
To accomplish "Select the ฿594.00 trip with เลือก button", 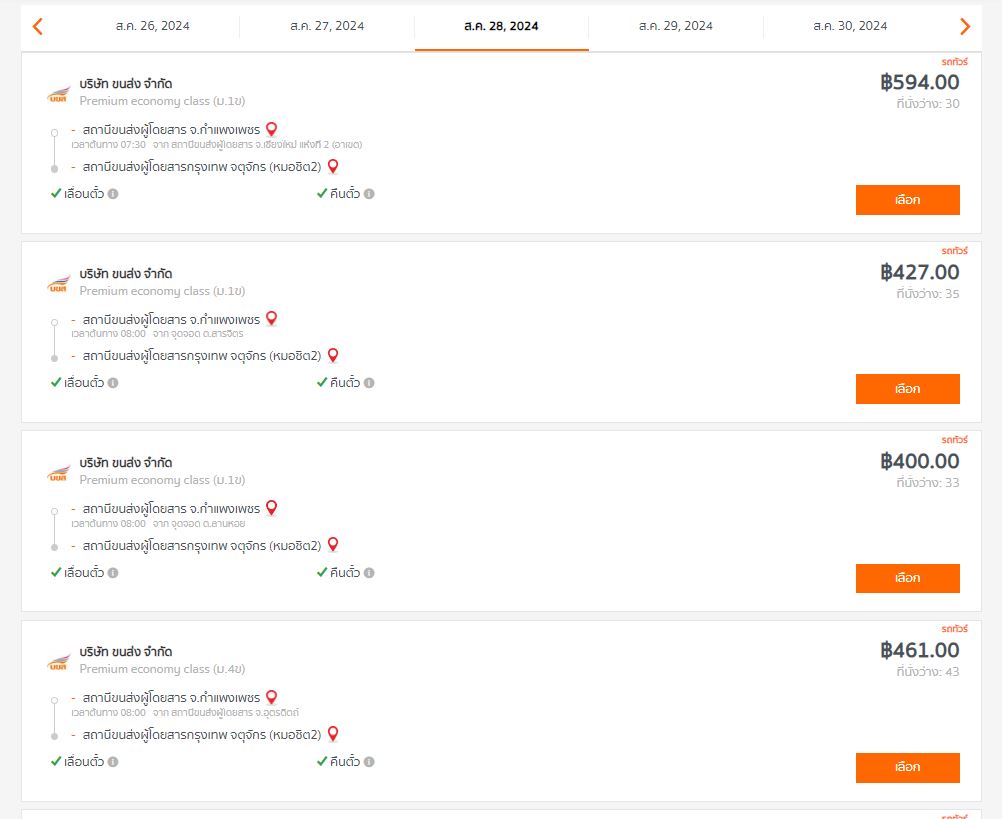I will 907,200.
